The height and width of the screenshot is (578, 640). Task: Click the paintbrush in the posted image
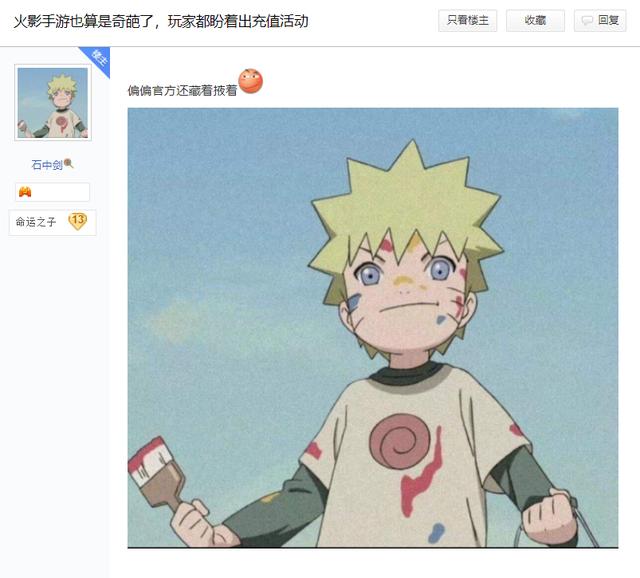(x=156, y=473)
